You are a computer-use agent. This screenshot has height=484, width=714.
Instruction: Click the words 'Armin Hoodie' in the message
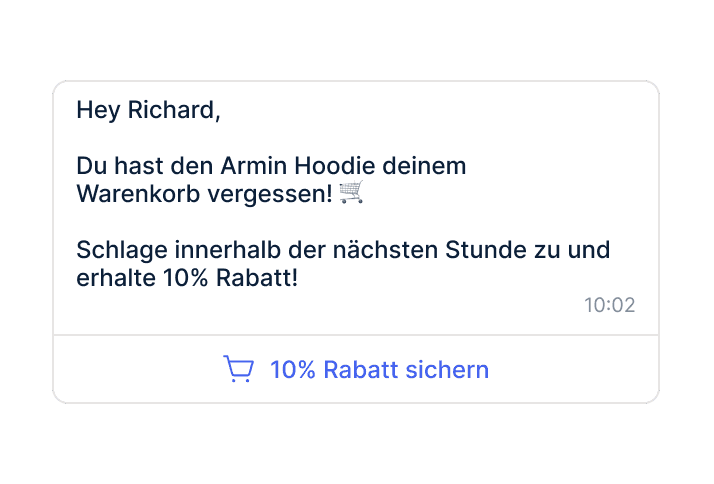(298, 166)
